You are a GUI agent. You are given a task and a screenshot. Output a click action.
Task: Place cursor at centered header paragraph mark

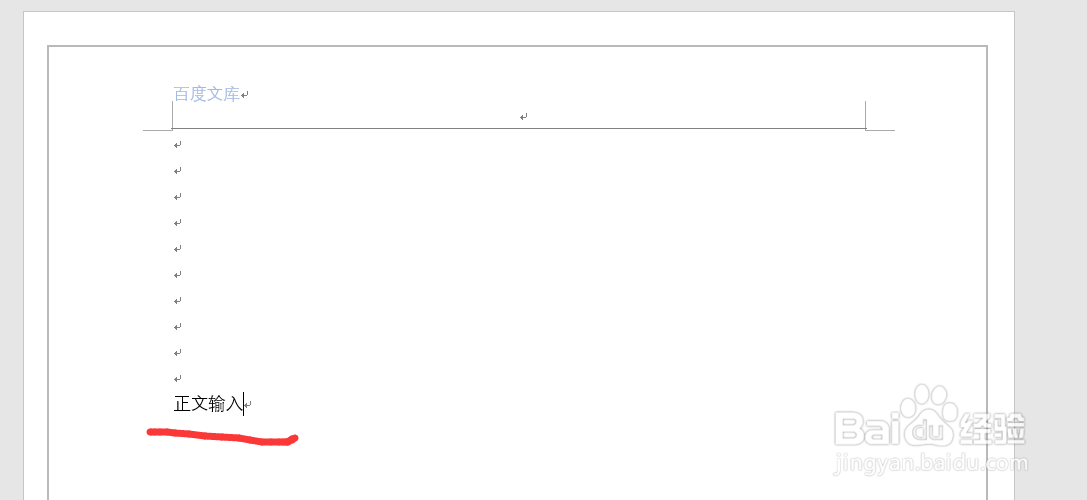click(524, 117)
